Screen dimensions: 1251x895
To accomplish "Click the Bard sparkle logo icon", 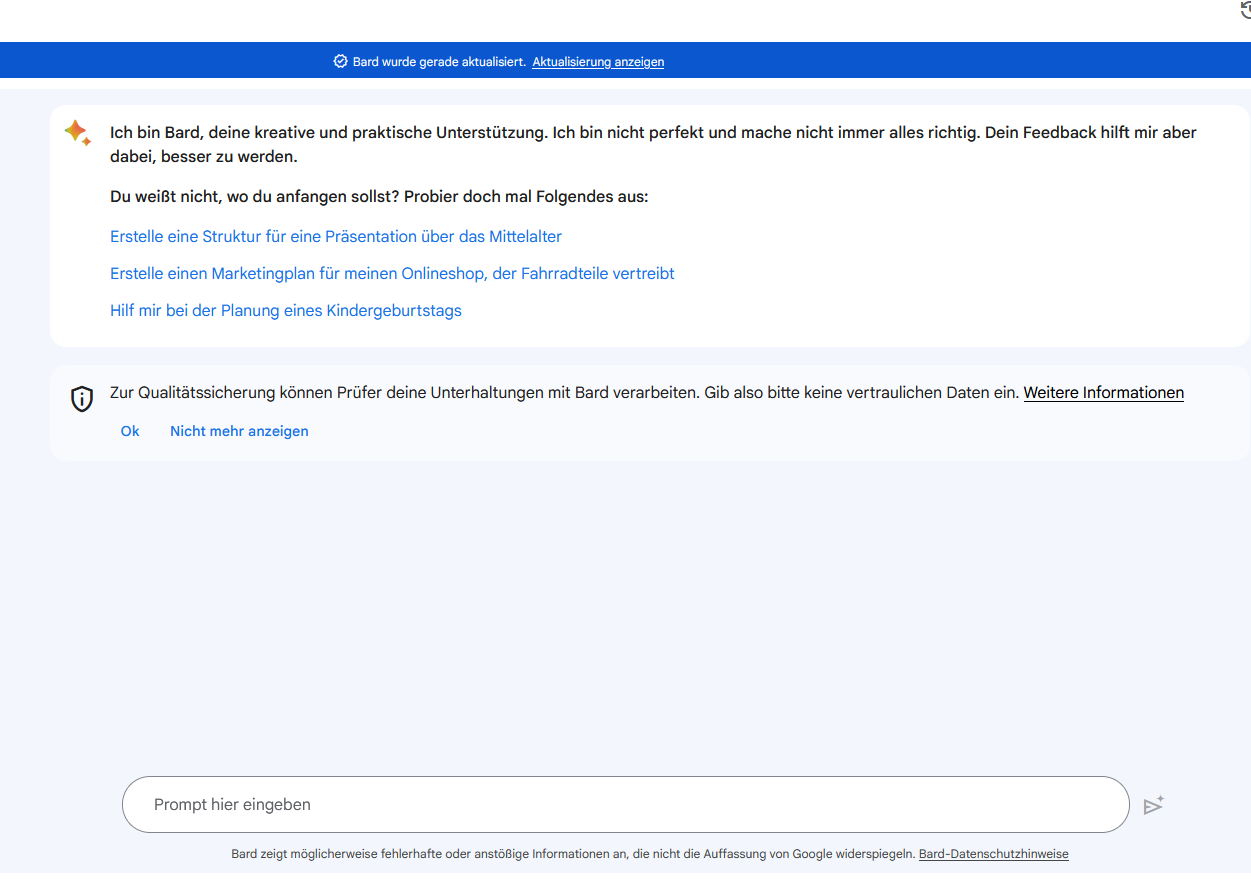I will pyautogui.click(x=78, y=133).
